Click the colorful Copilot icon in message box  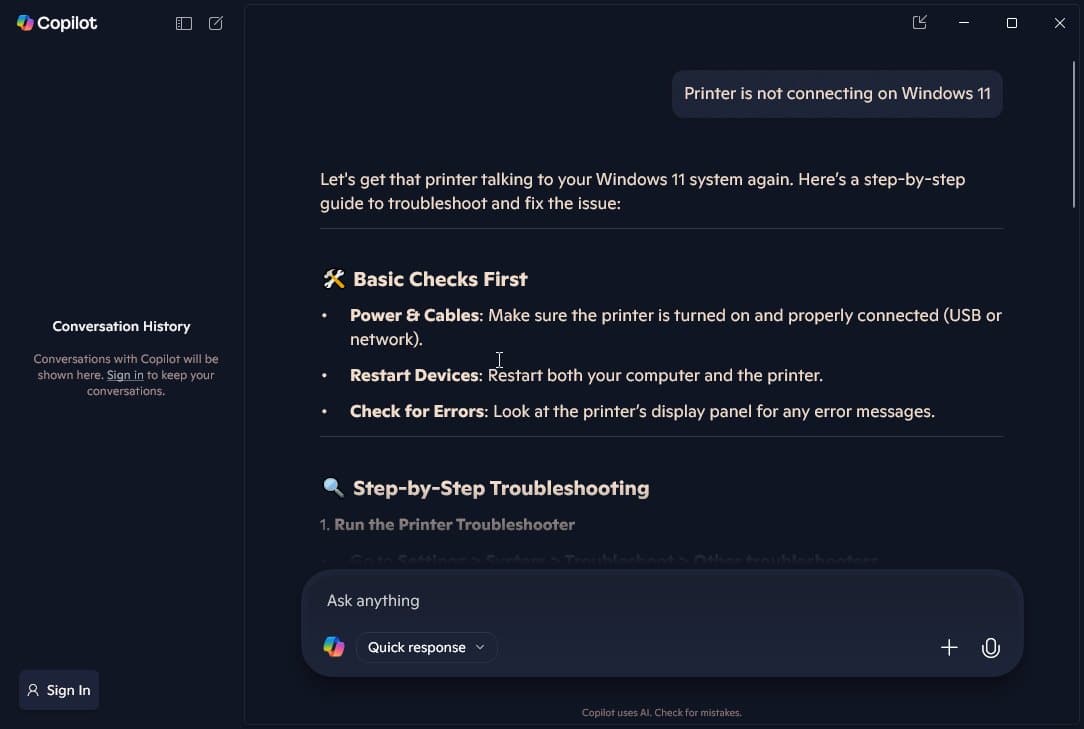pyautogui.click(x=334, y=647)
